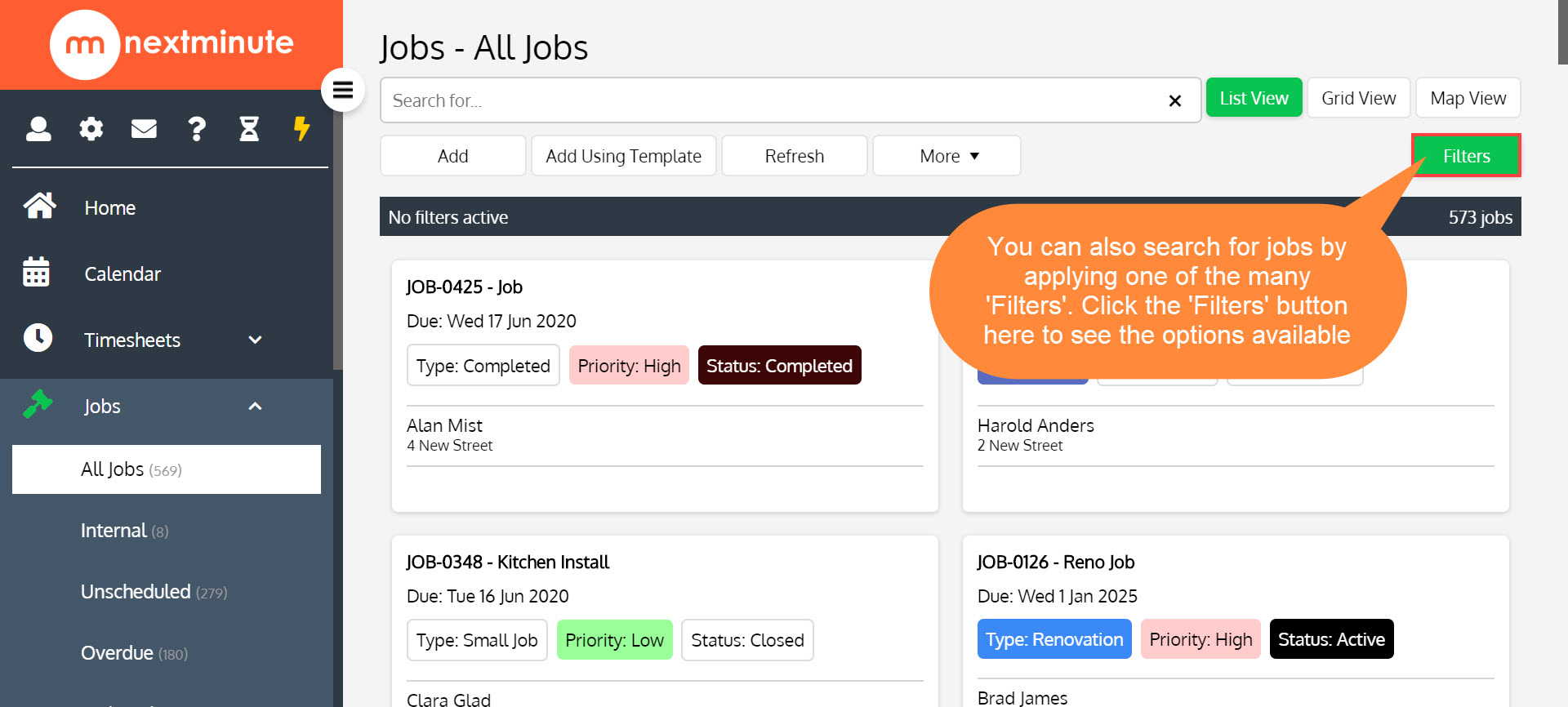Expand the Timesheets submenu chevron
Screen dimensions: 1568x707
[255, 340]
